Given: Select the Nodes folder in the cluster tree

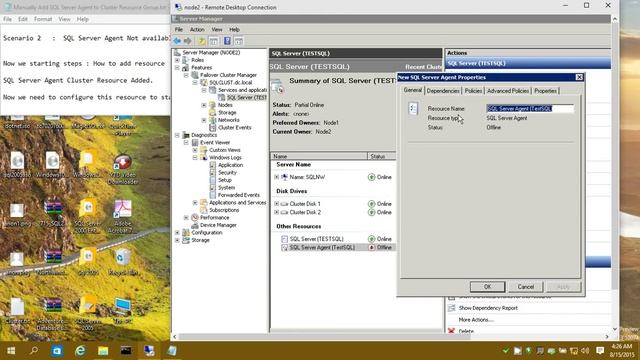Looking at the screenshot, I should click(x=225, y=105).
